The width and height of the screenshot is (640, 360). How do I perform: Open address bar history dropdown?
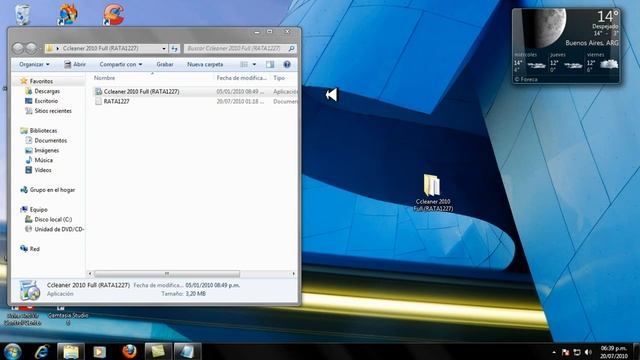tap(164, 49)
